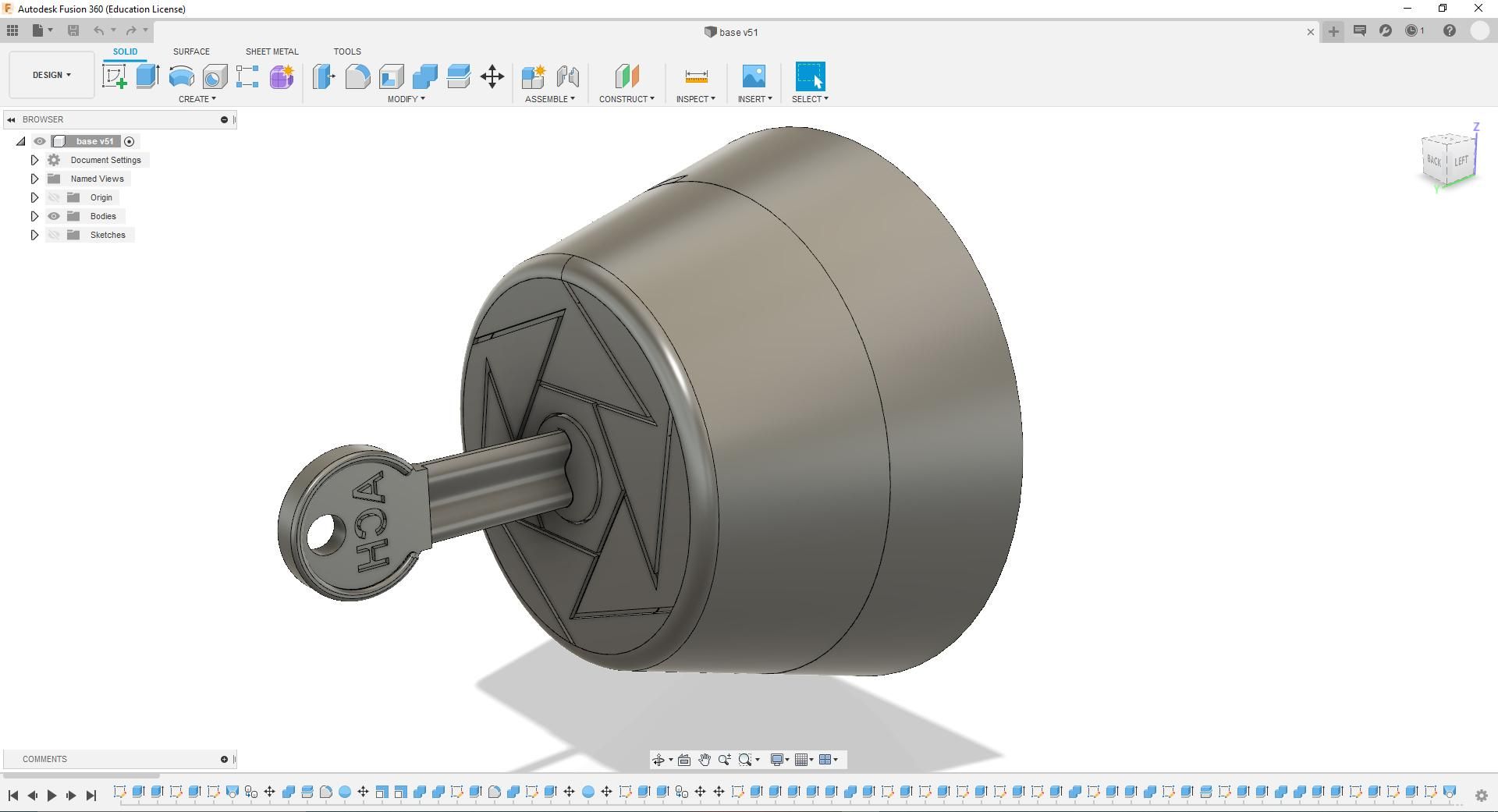Choose the Fillet tool in Modify
Screen dimensions: 1498x812
tap(357, 76)
